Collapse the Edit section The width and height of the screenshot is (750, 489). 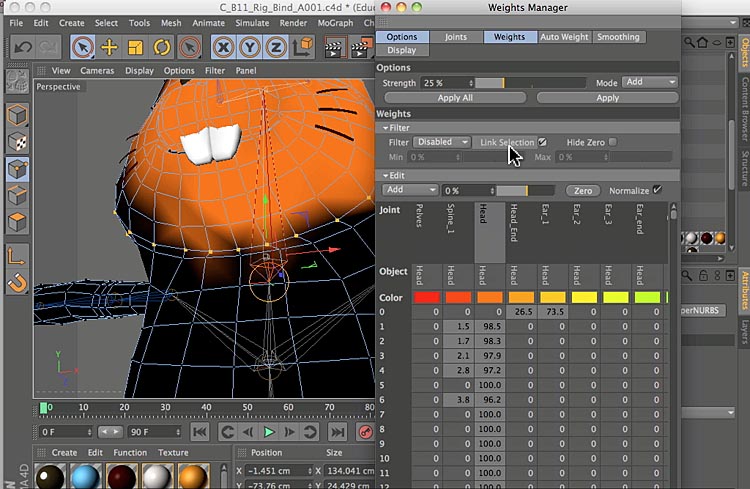[x=386, y=176]
